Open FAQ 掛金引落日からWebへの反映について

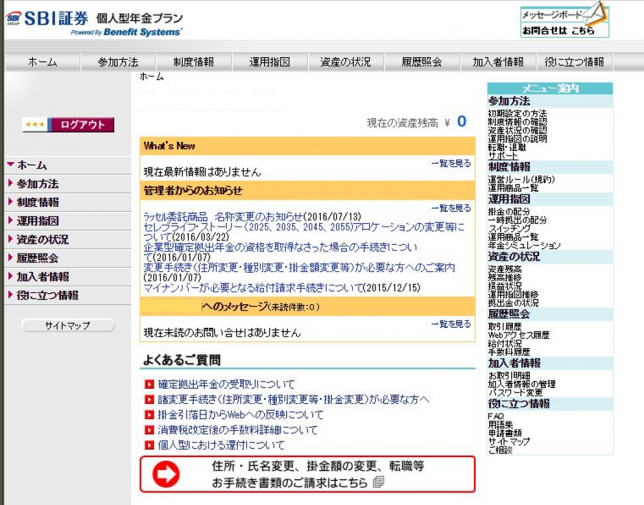coord(241,415)
